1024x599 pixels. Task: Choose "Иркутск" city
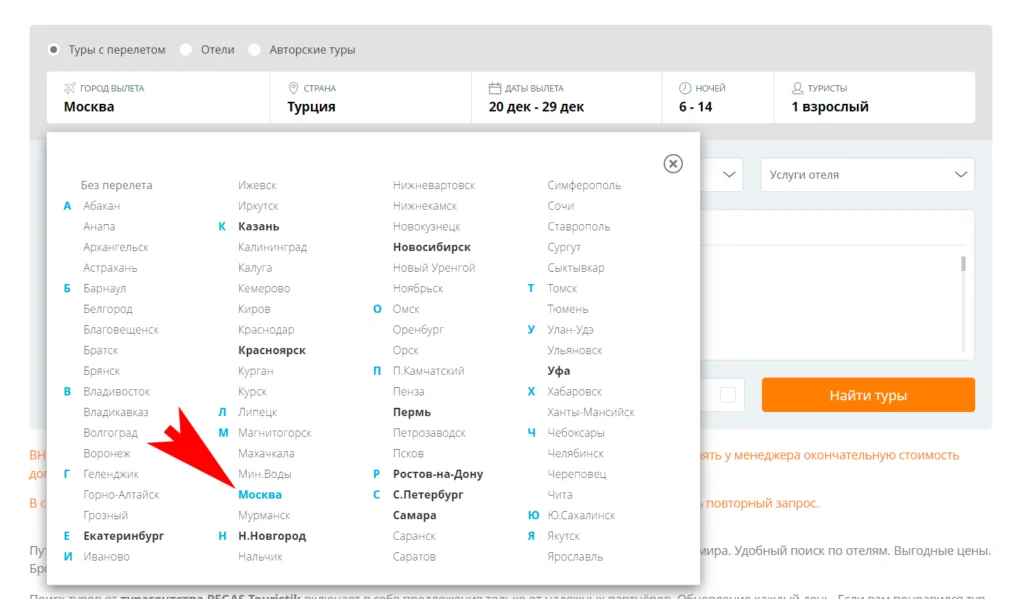258,206
